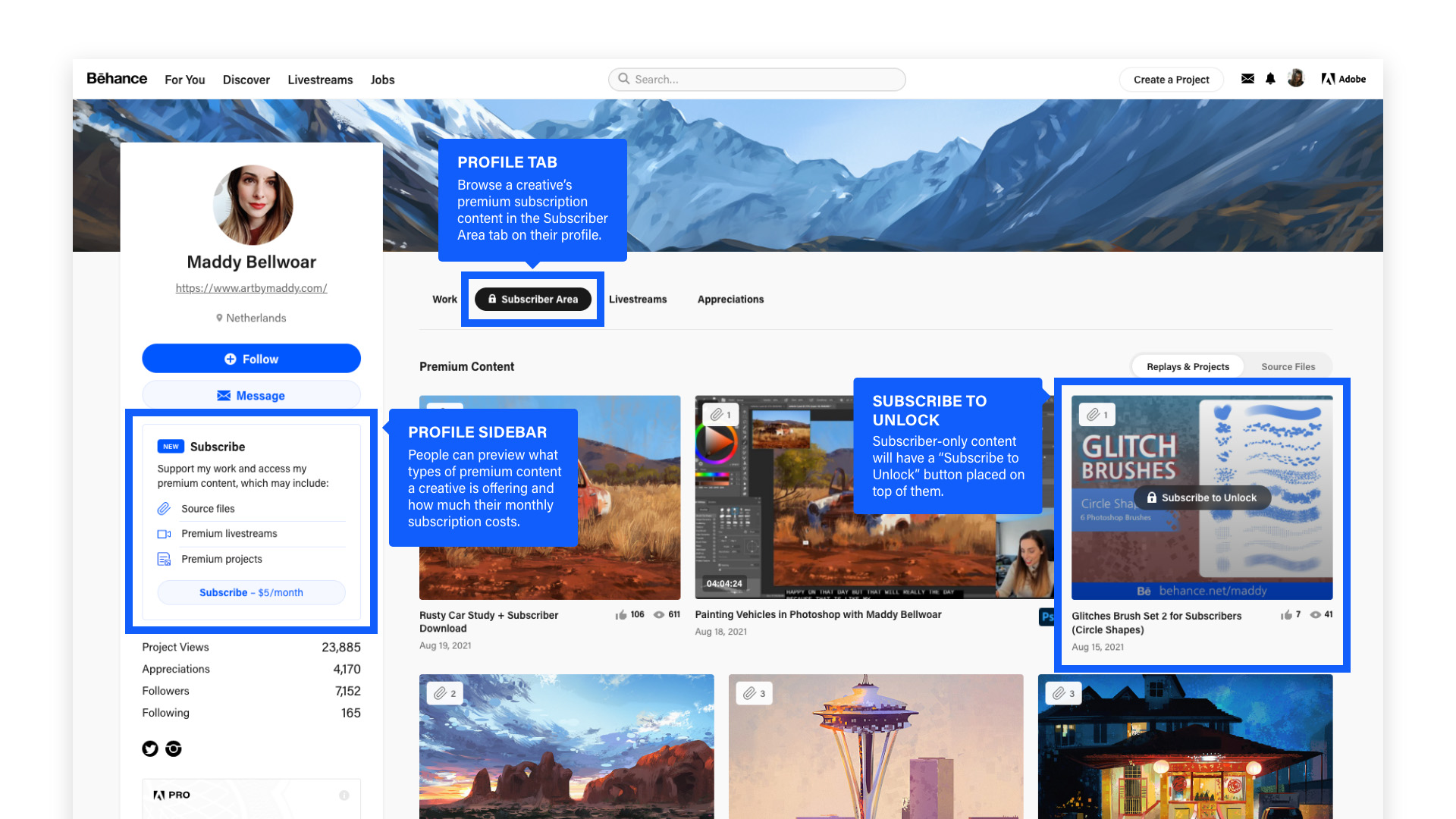
Task: Click the attachment badge on Space Needle artwork
Action: [x=755, y=693]
